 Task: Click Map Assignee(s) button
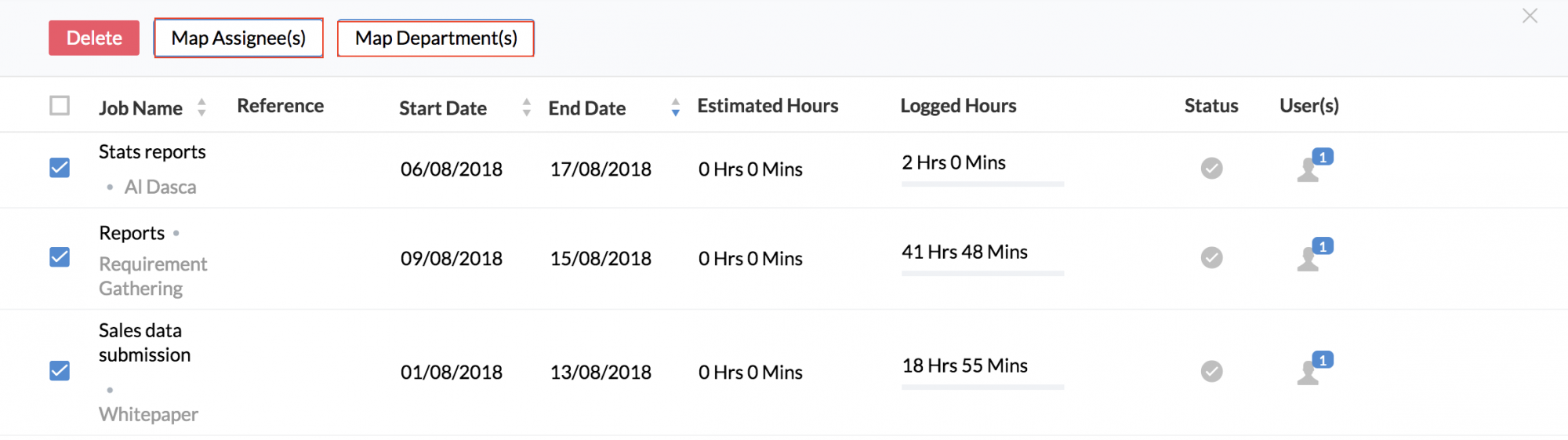click(x=238, y=38)
